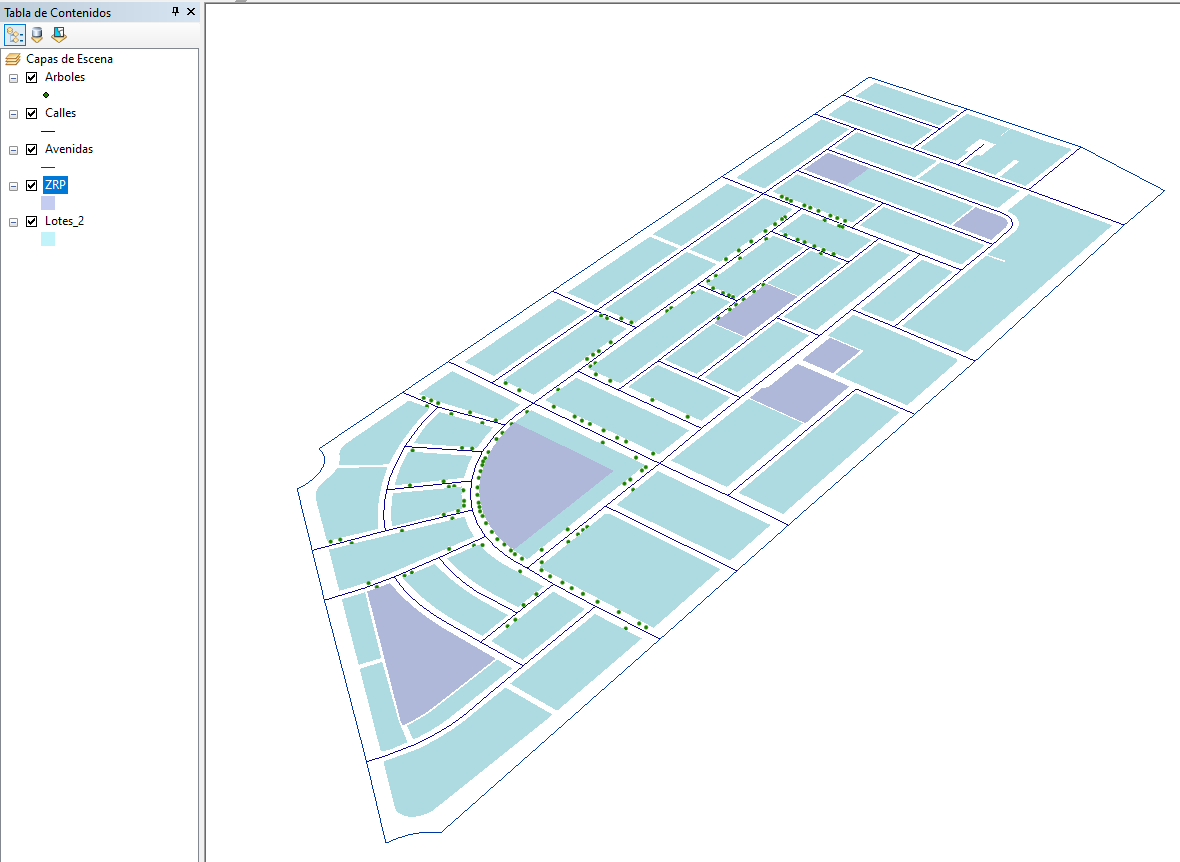Click the Capas de Escena layers icon
This screenshot has height=862, width=1180.
click(x=13, y=59)
